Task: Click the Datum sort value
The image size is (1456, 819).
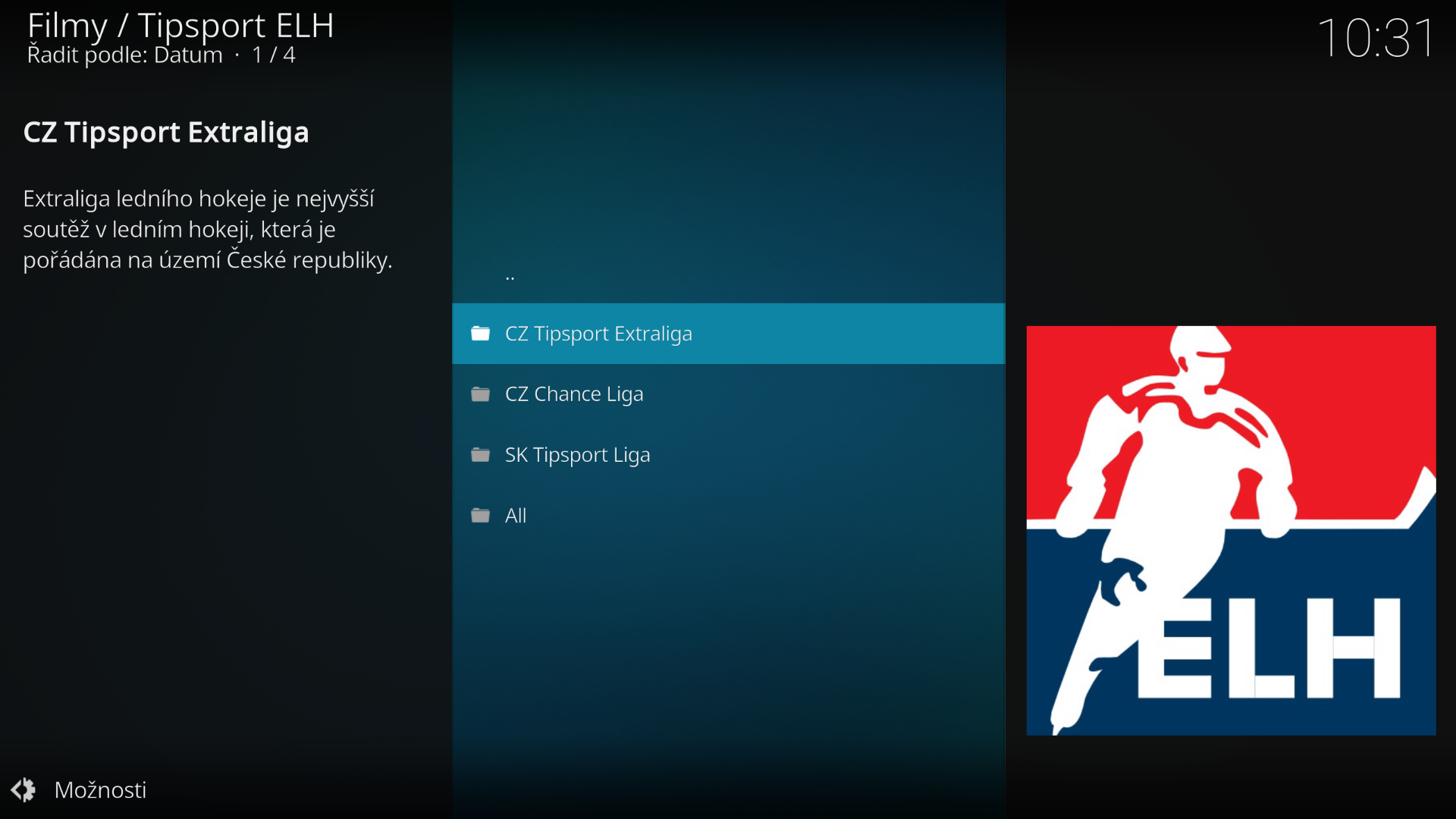Action: click(188, 55)
